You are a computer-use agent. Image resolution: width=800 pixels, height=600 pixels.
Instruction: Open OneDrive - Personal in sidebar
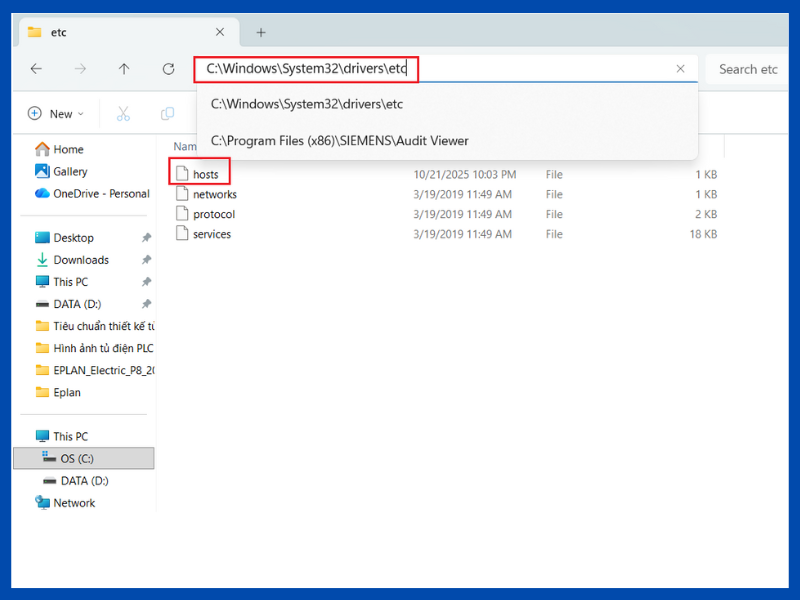click(100, 194)
